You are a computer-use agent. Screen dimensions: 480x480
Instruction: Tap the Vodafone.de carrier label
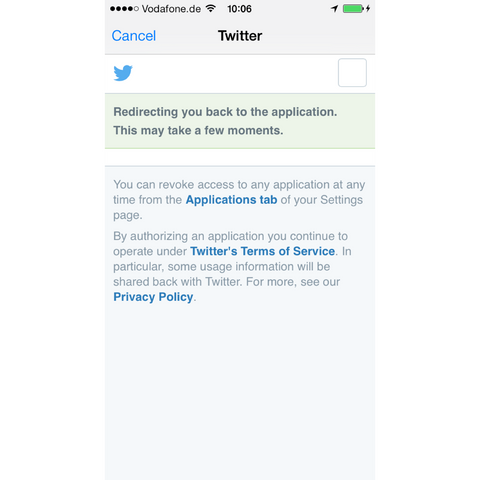(x=171, y=9)
